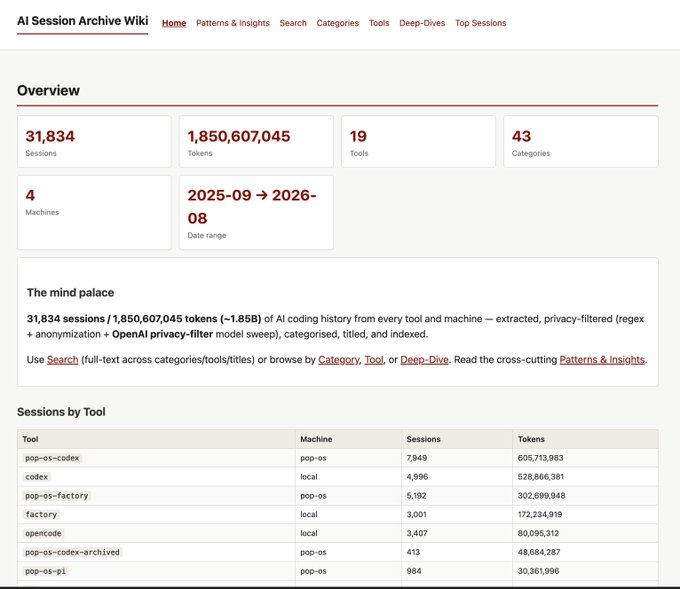The height and width of the screenshot is (589, 680).
Task: Click the 43 Categories stat card
Action: (581, 141)
